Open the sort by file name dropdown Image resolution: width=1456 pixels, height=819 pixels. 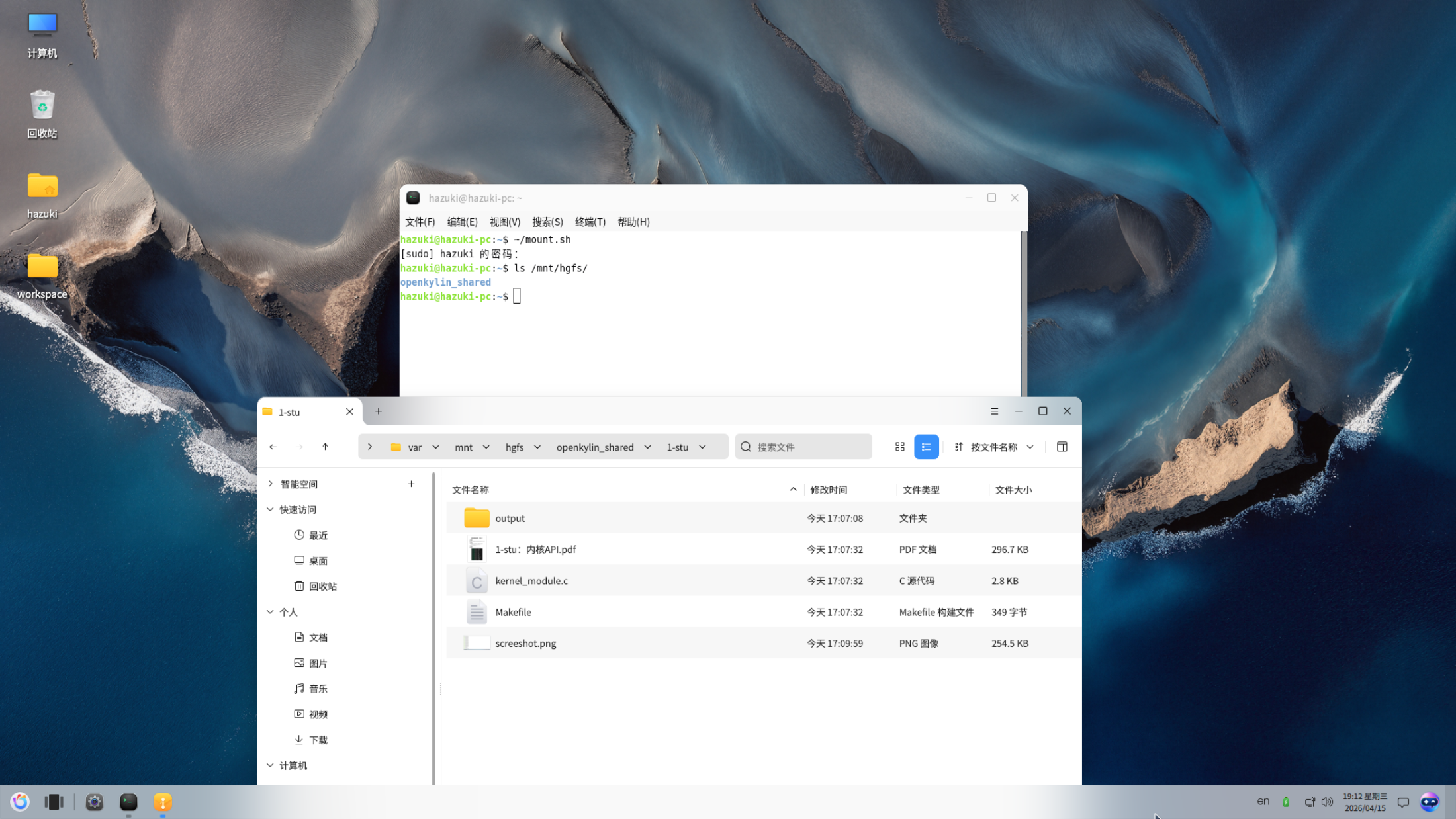[994, 447]
